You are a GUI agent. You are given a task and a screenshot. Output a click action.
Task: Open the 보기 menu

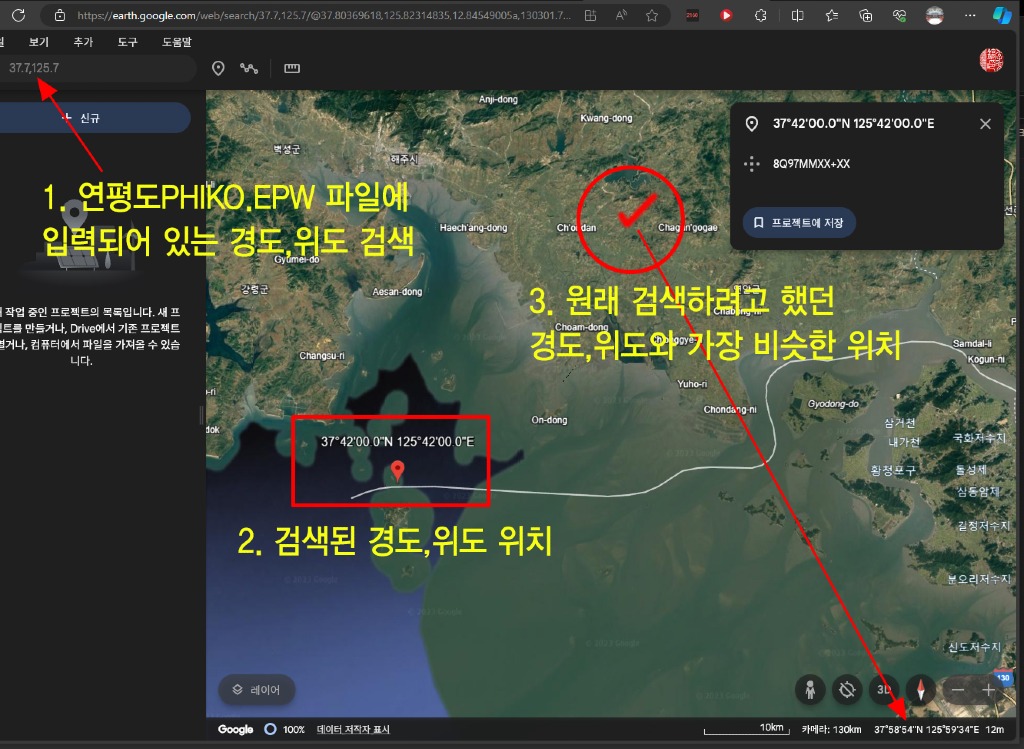click(x=39, y=42)
